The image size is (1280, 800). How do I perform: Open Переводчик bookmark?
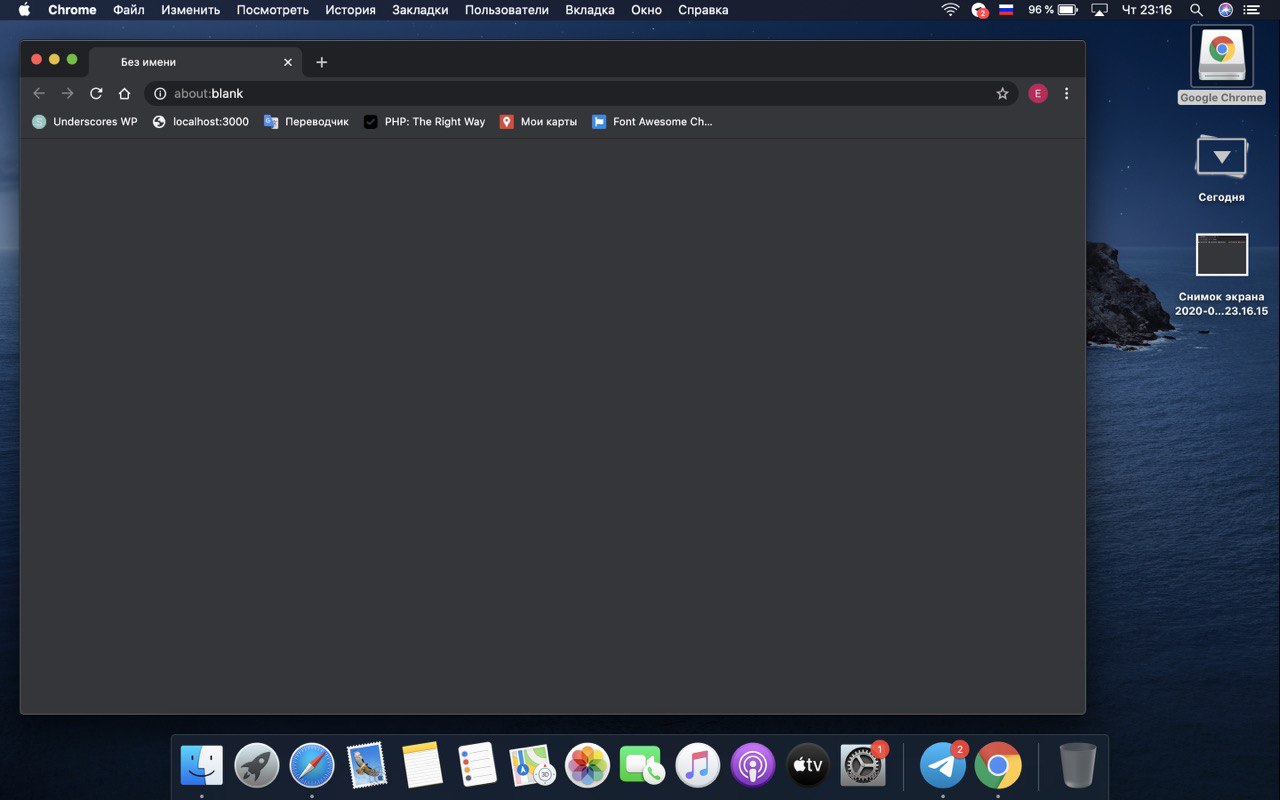coord(307,122)
